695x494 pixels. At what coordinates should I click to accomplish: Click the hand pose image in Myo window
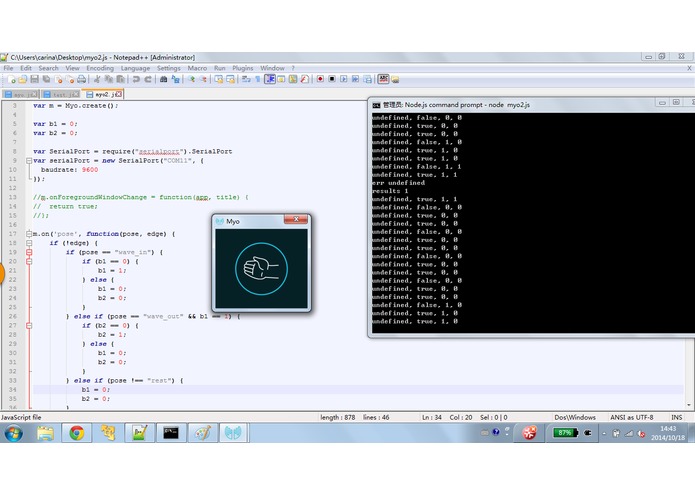[261, 268]
